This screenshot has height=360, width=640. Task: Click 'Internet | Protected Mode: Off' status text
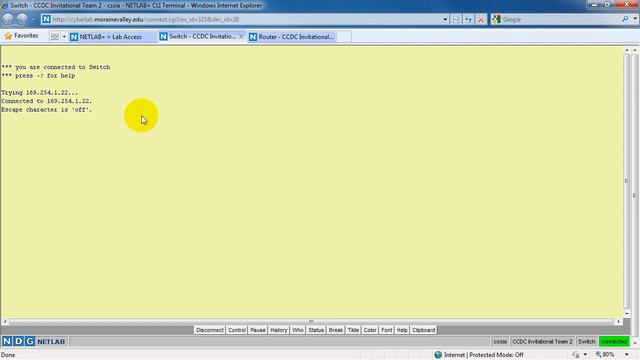click(x=483, y=355)
